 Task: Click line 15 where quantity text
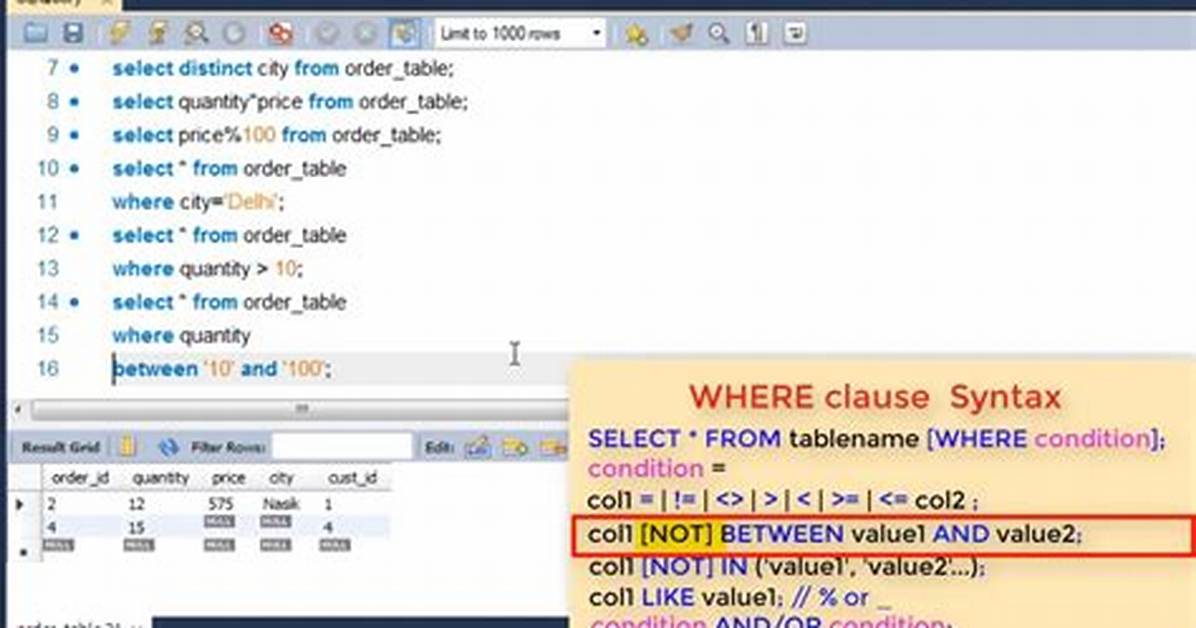tap(182, 336)
